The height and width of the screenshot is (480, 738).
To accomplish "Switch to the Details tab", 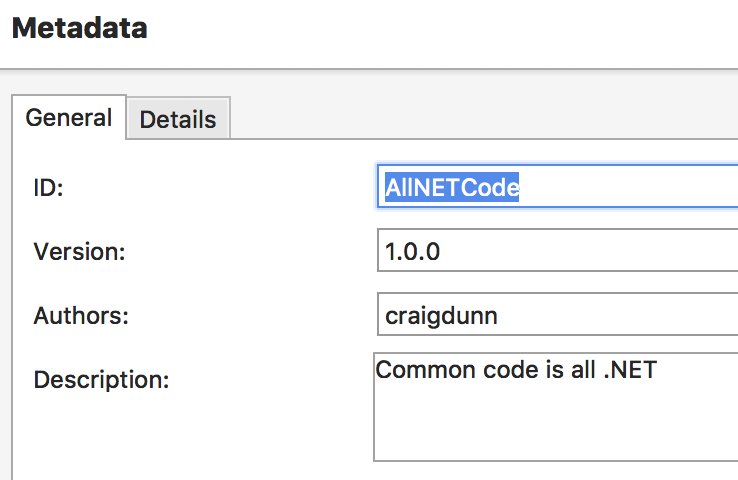I will [177, 120].
